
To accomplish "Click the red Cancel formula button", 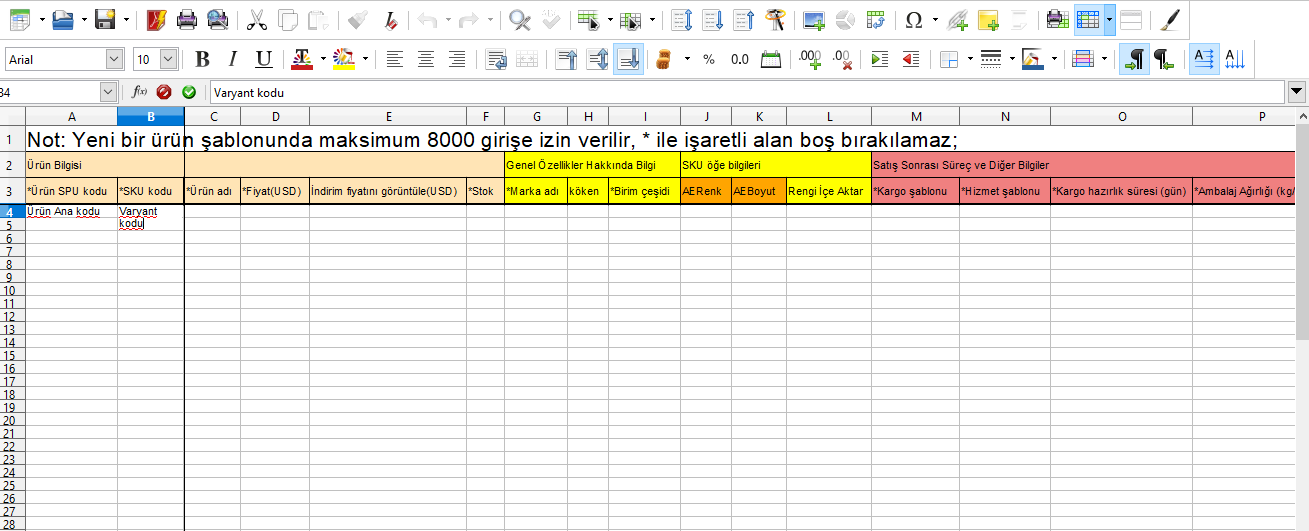I will click(x=164, y=92).
